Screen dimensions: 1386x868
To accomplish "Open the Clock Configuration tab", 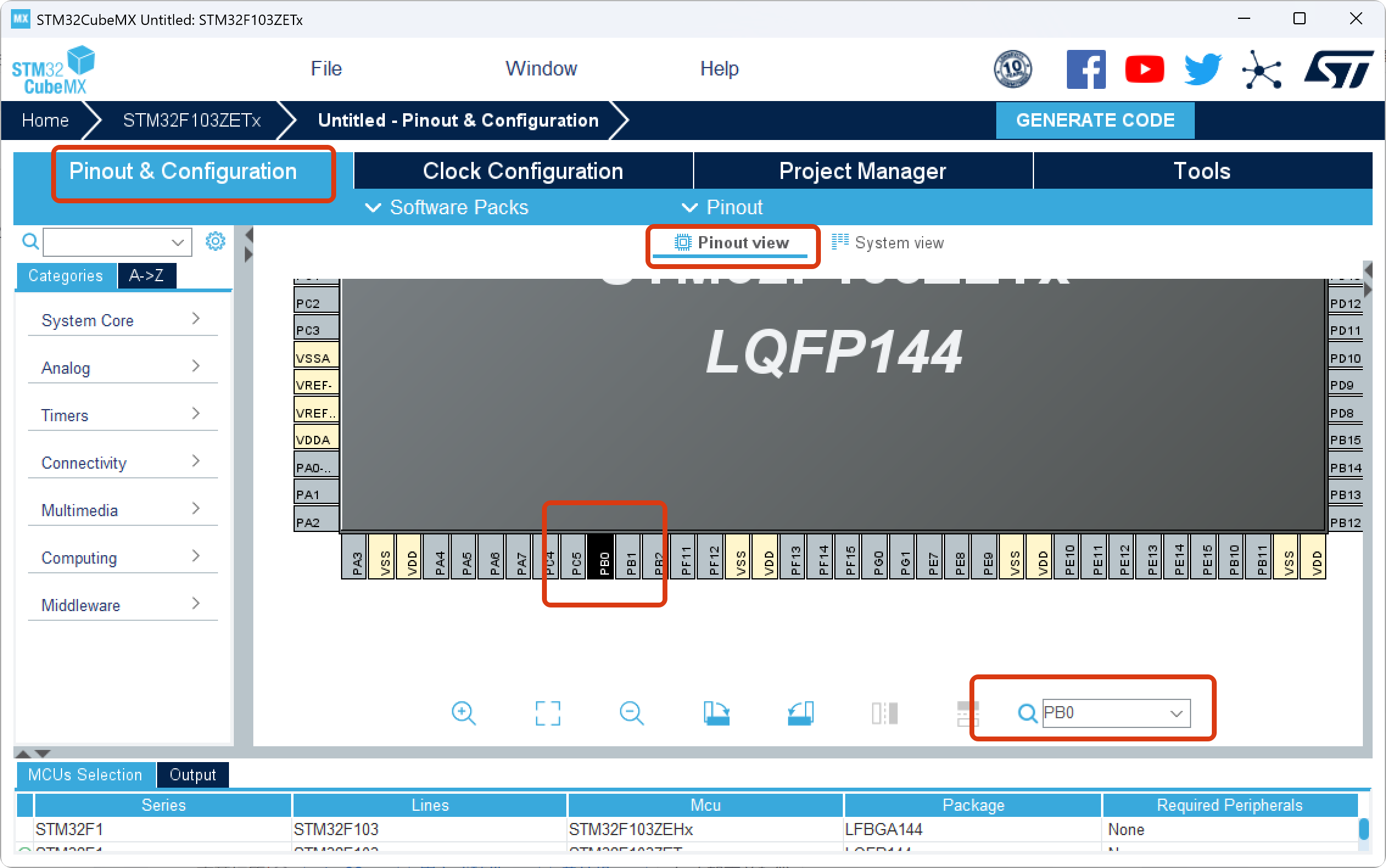I will click(522, 171).
